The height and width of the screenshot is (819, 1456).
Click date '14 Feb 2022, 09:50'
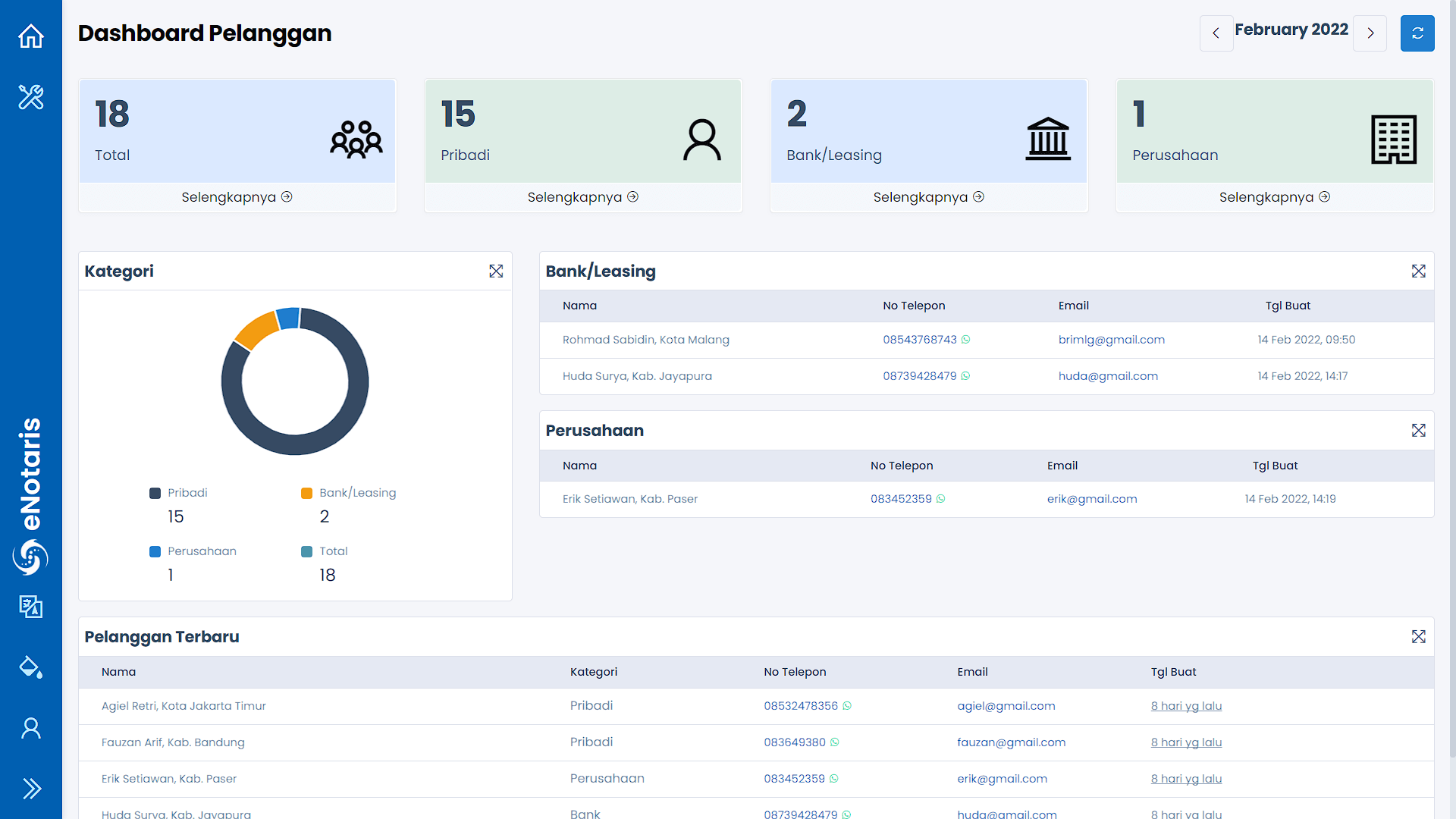pyautogui.click(x=1306, y=340)
